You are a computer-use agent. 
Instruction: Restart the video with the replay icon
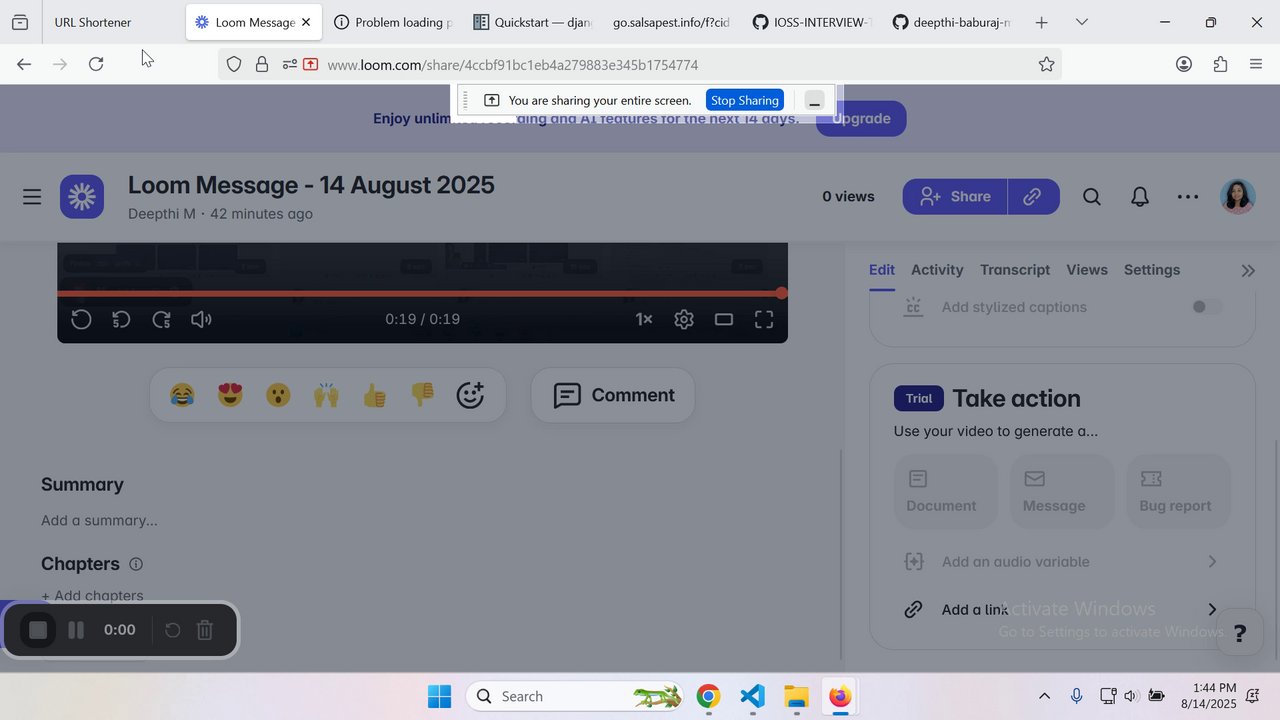(81, 320)
